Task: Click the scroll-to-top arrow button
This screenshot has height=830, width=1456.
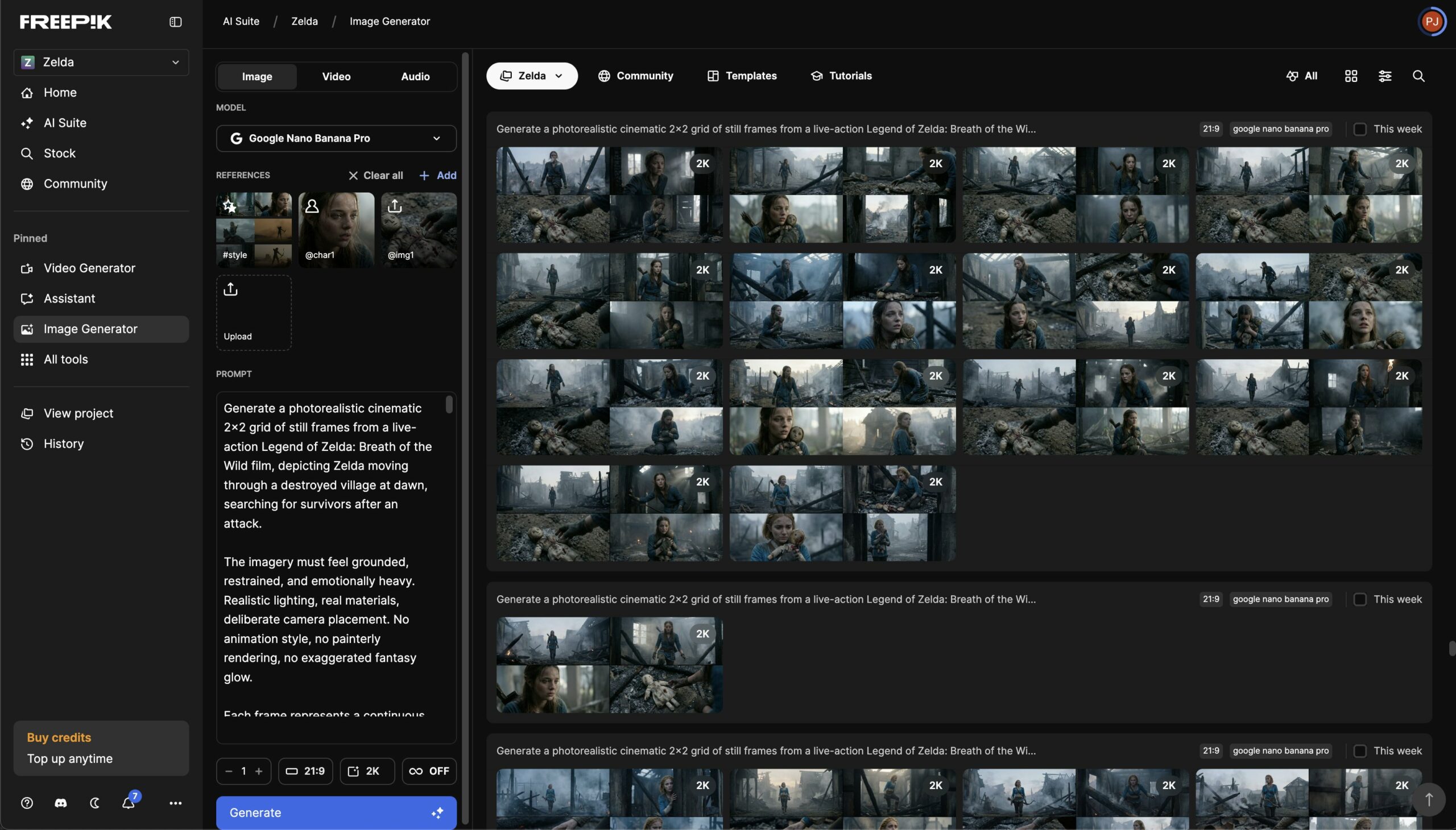Action: coord(1429,799)
